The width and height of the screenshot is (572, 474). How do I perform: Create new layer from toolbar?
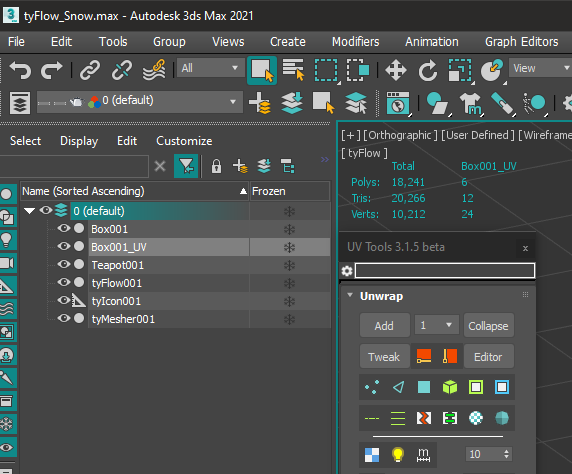[x=259, y=103]
